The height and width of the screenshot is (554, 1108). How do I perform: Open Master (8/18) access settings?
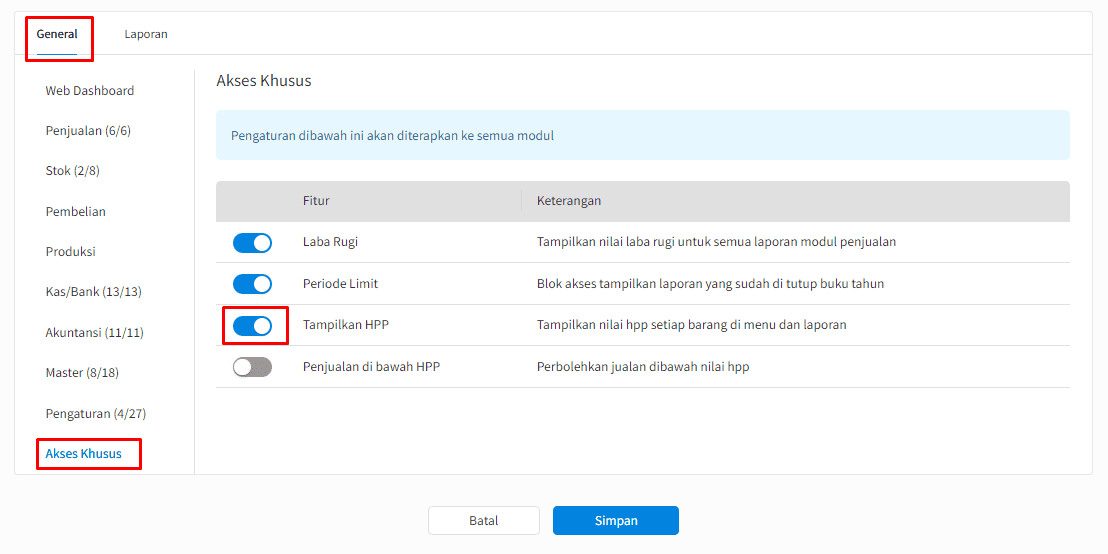pos(82,373)
